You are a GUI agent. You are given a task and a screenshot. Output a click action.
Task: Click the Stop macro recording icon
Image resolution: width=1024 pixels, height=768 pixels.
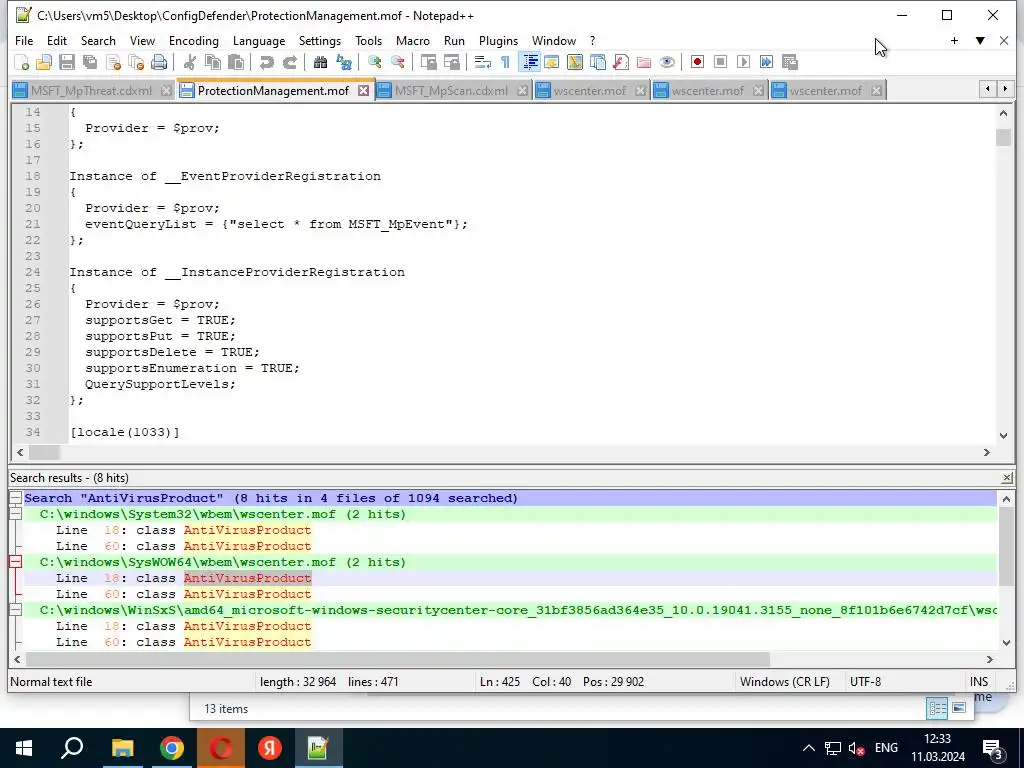[720, 62]
